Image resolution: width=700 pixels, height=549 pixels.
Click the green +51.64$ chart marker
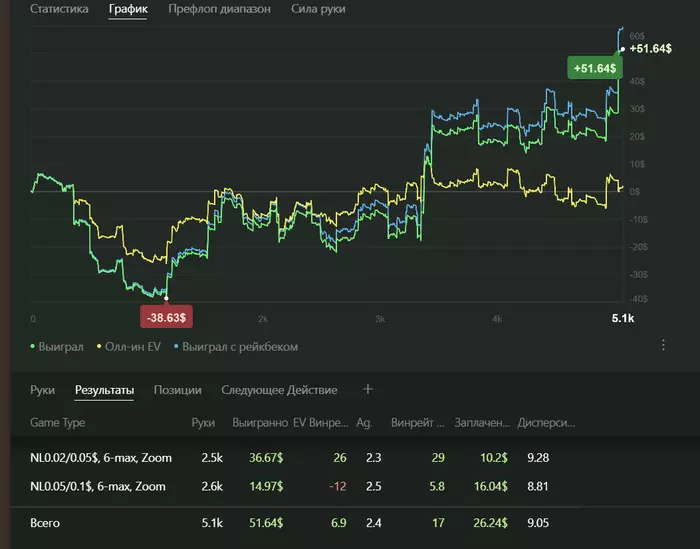tap(595, 68)
